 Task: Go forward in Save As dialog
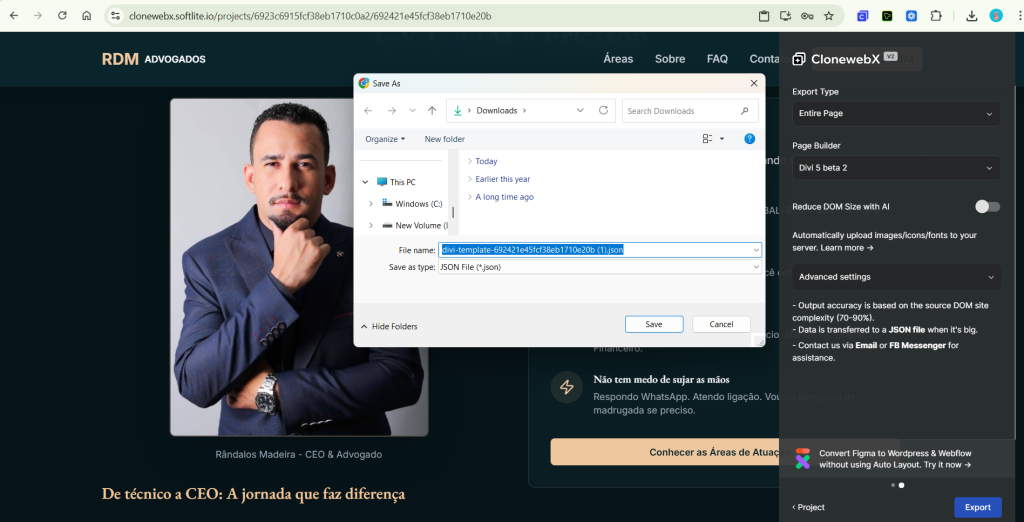[x=391, y=110]
